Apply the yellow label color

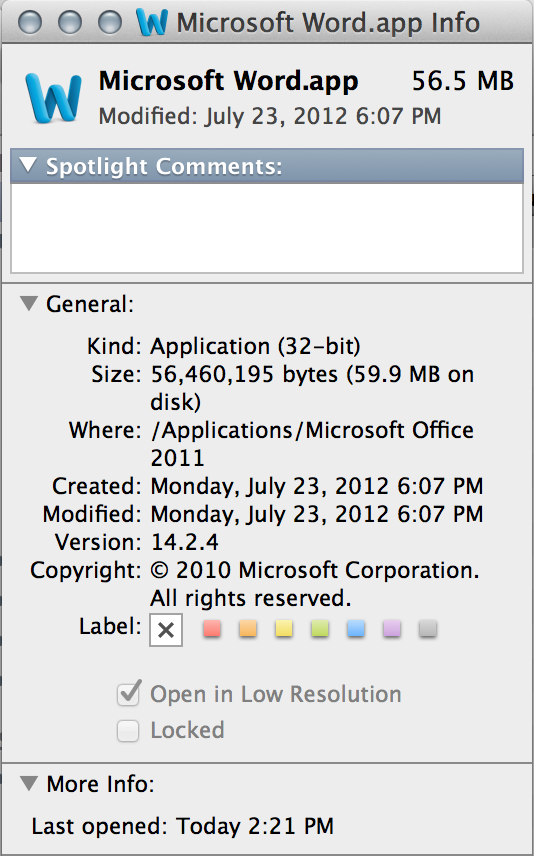tap(284, 629)
